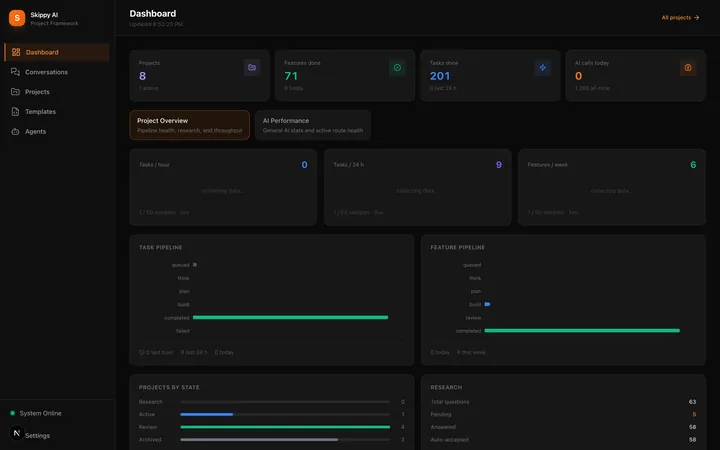
Task: Click the Skippy AI orange logo icon
Action: tap(17, 18)
